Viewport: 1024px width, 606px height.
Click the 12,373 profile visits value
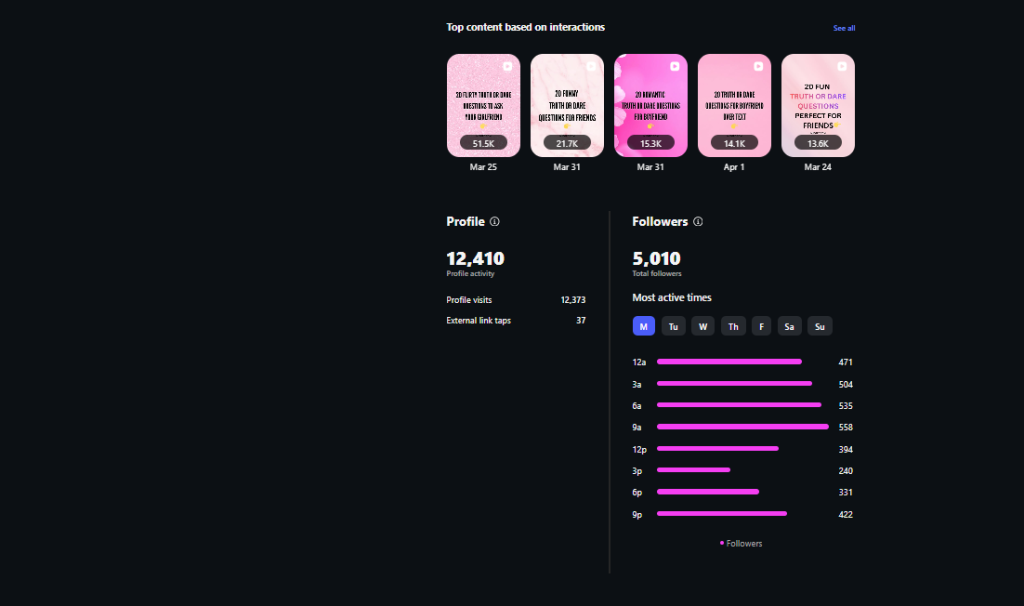click(573, 300)
